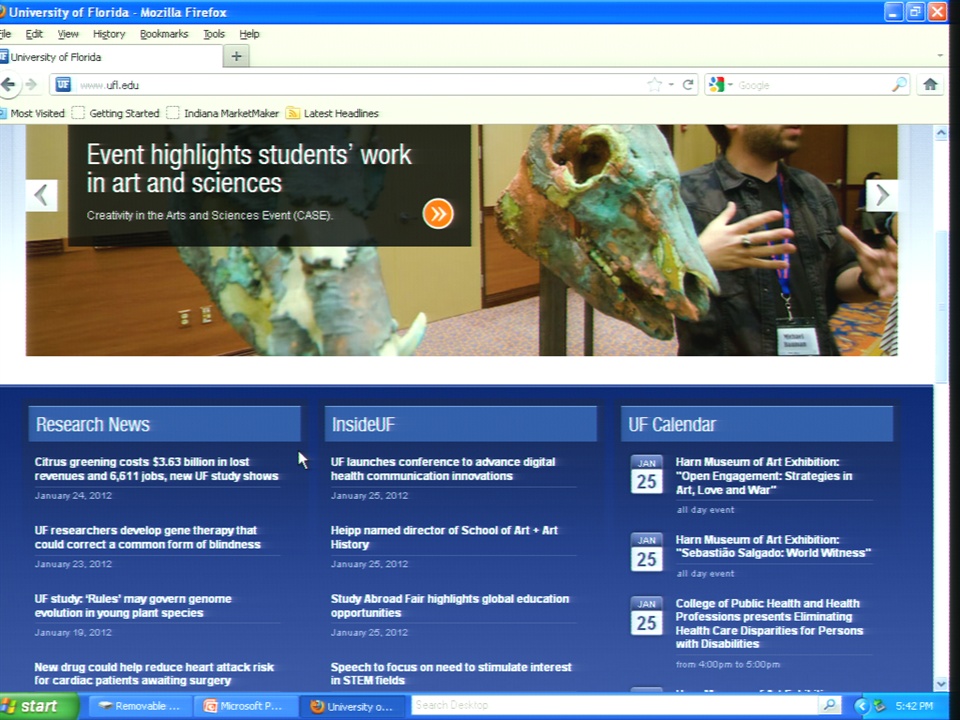Click the Windows start button
The image size is (960, 720).
click(x=38, y=706)
